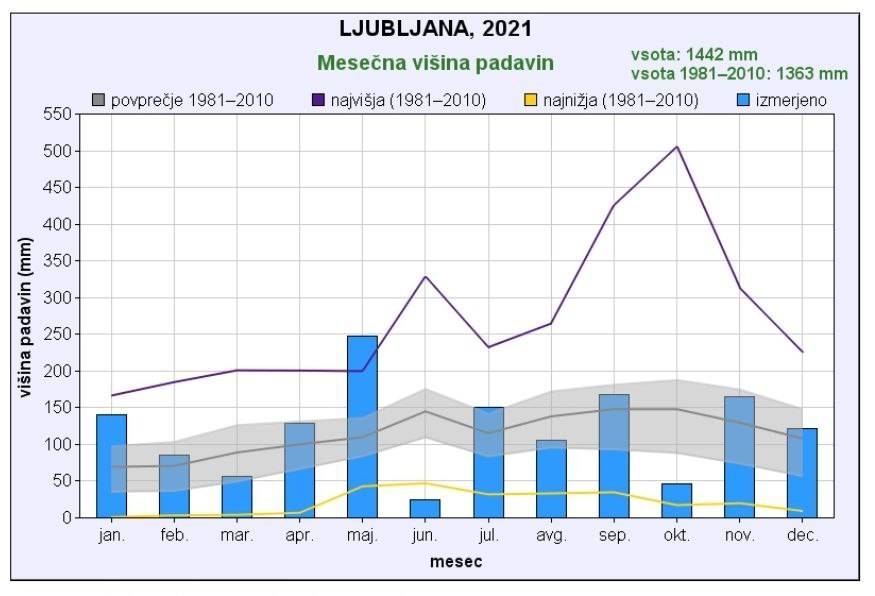Viewport: 875px width, 596px height.
Task: Select the blue bar for okt.
Action: pos(677,500)
